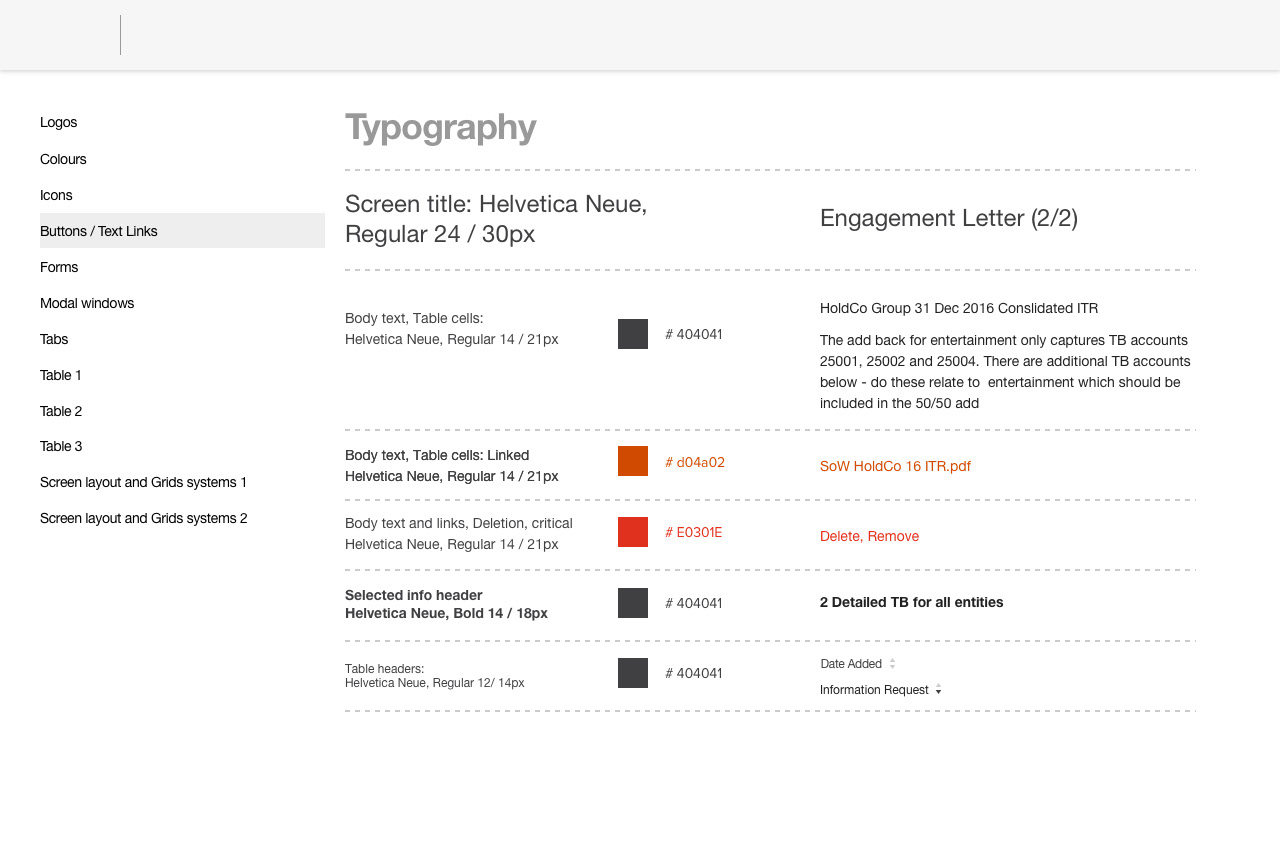Pick the red E0301E colour swatch
The image size is (1280, 850).
(633, 532)
